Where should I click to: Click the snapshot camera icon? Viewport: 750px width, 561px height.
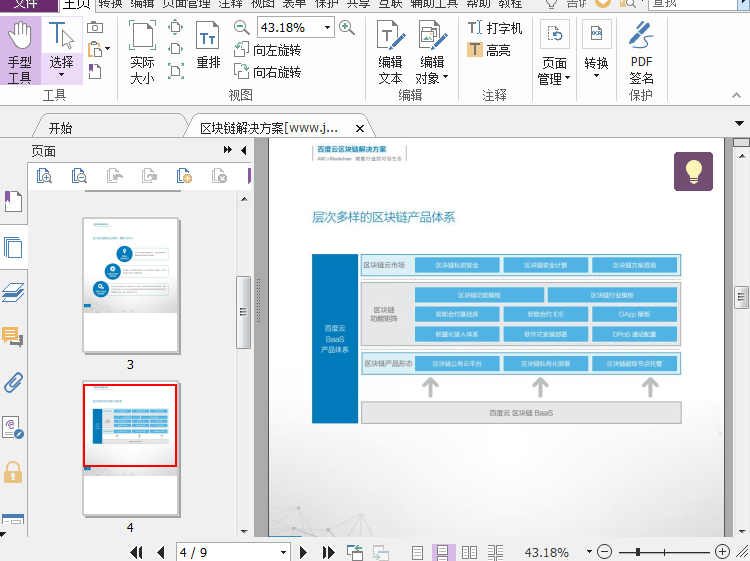point(95,27)
